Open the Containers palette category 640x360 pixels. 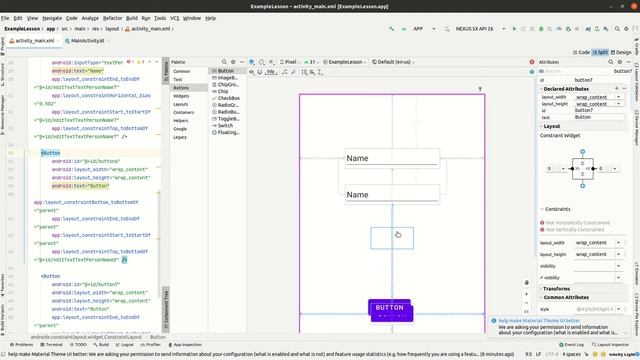[184, 112]
